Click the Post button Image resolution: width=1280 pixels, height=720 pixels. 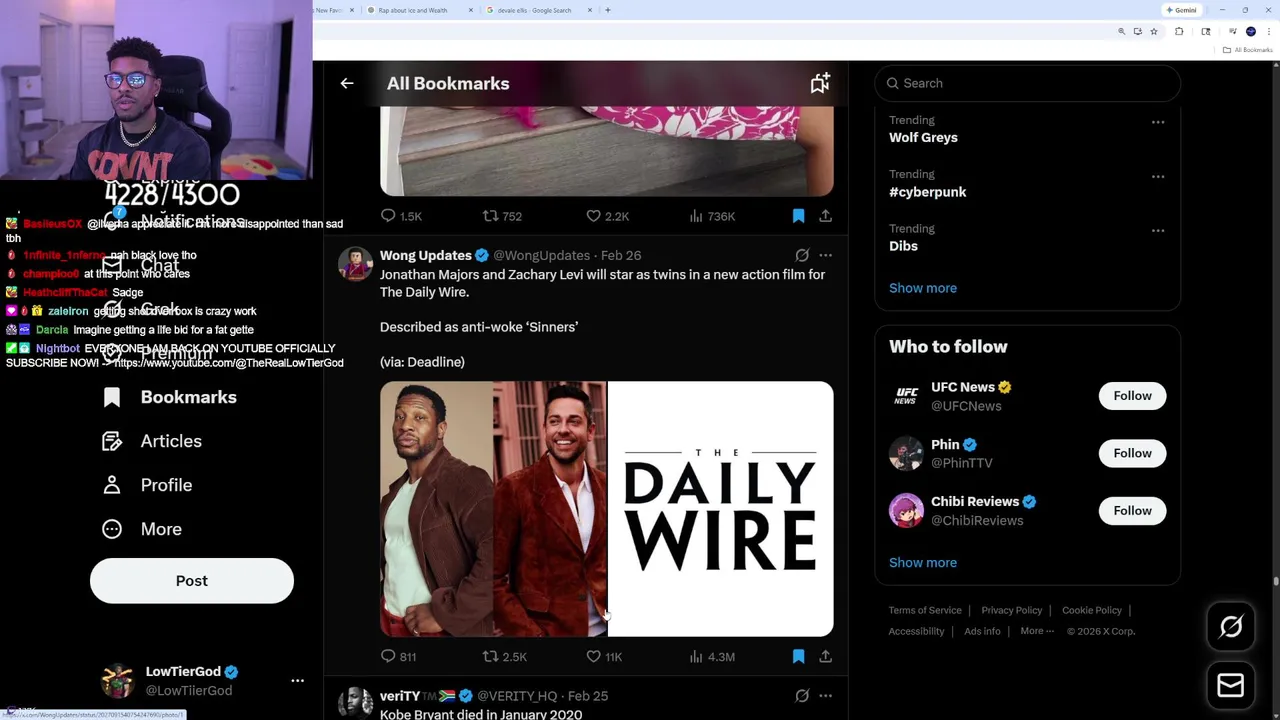coord(192,581)
